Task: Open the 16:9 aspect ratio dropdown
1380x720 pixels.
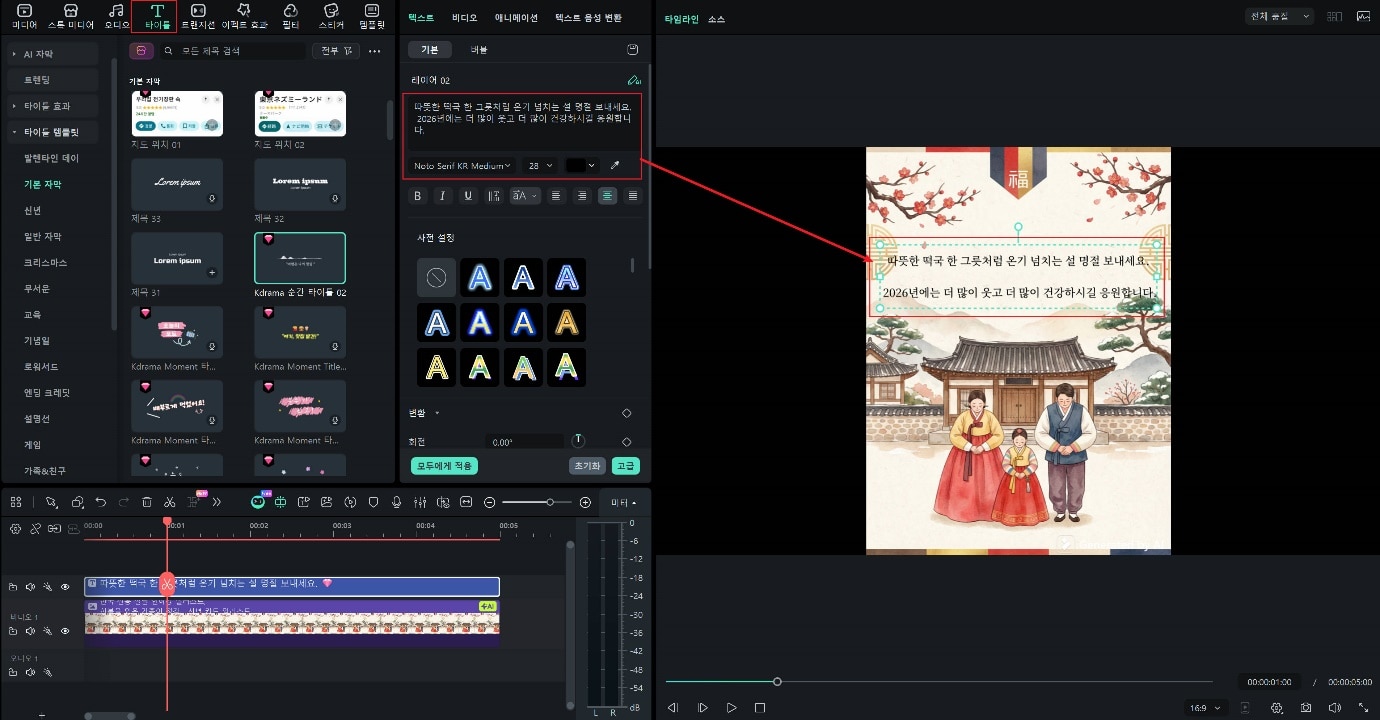Action: point(1206,708)
